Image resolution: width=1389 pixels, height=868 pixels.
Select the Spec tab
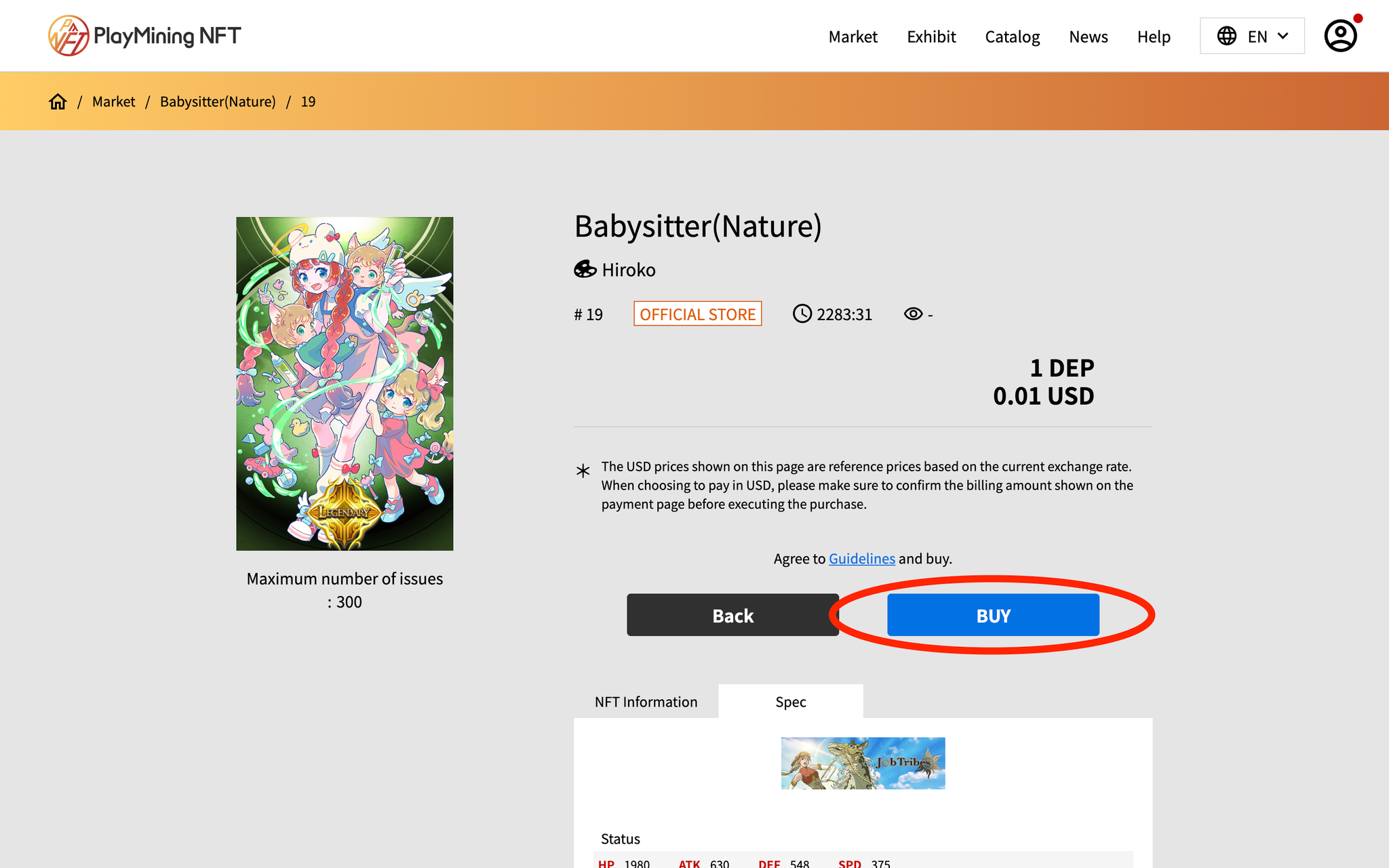pyautogui.click(x=790, y=702)
